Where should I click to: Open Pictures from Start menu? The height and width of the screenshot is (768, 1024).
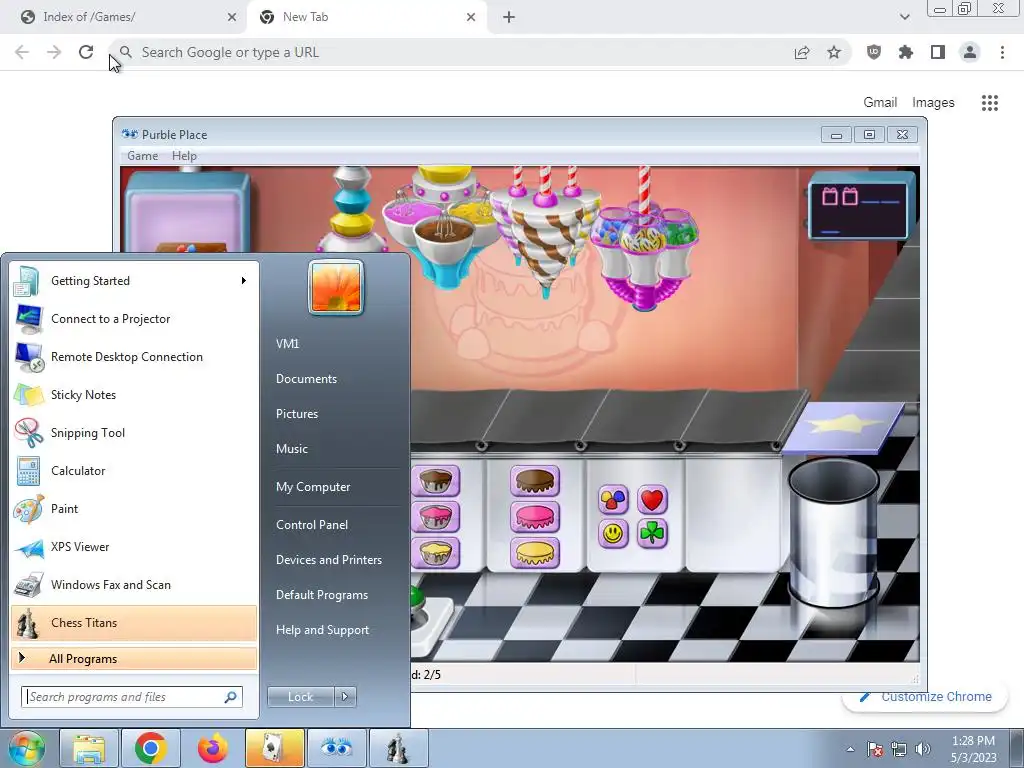click(x=296, y=414)
